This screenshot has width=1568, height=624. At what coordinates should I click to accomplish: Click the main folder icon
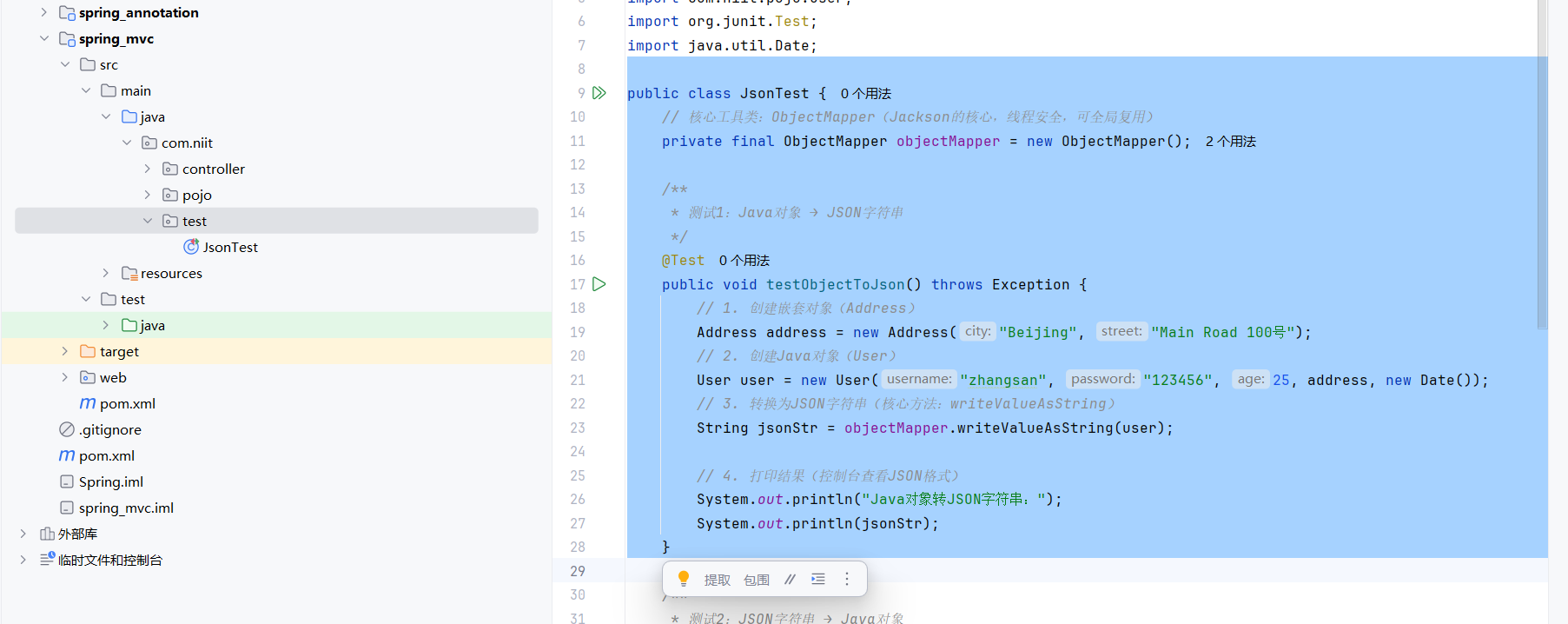click(109, 90)
